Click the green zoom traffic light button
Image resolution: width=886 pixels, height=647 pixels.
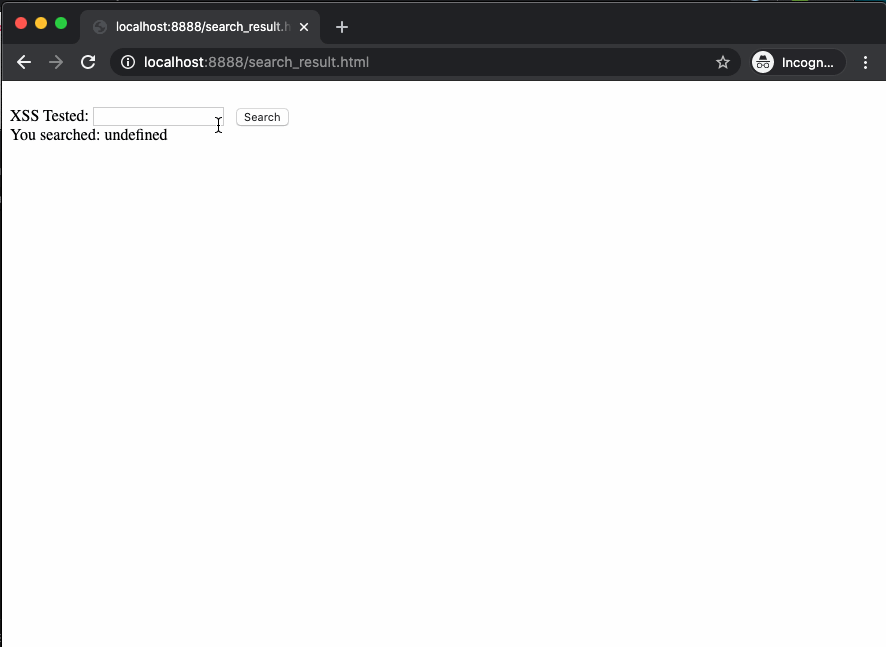click(x=60, y=22)
